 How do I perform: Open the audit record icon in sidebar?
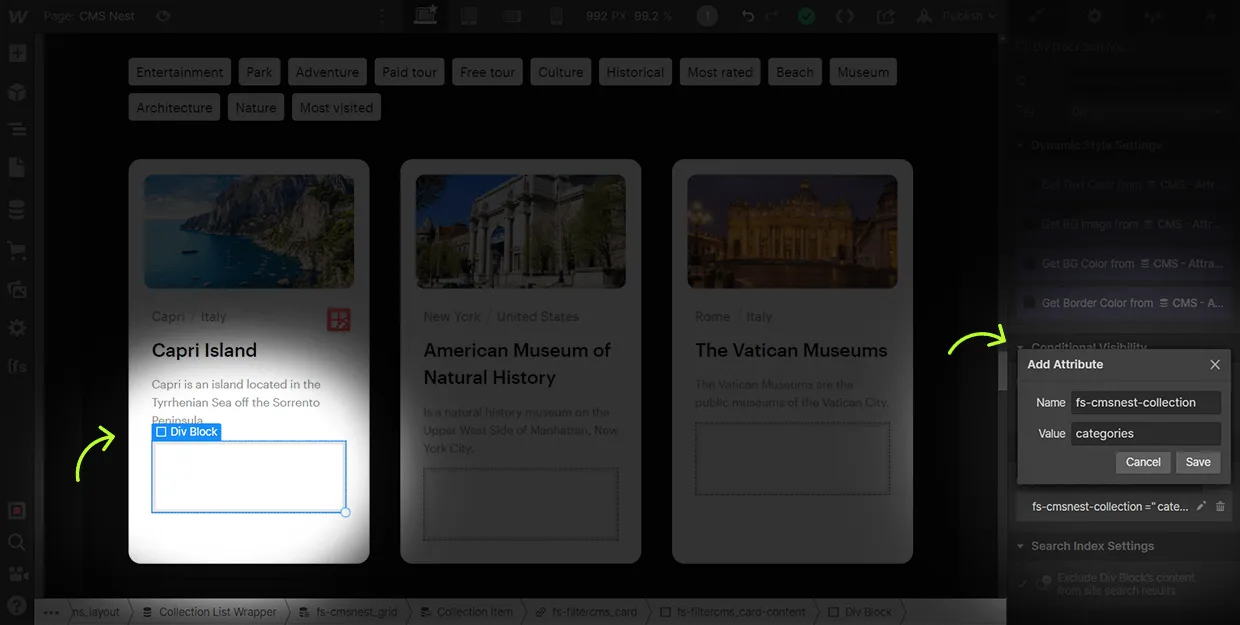point(17,510)
